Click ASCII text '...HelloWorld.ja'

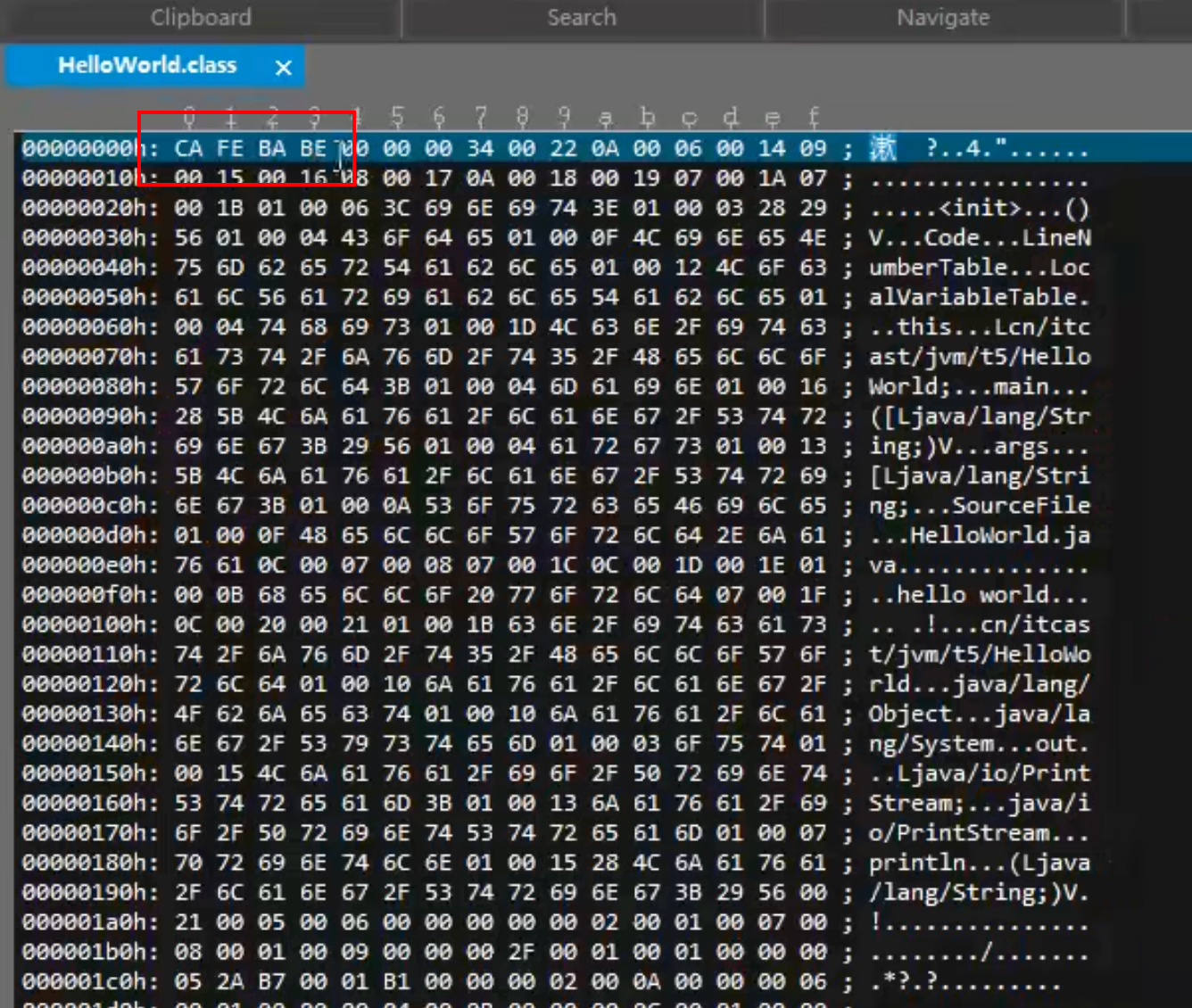(980, 535)
